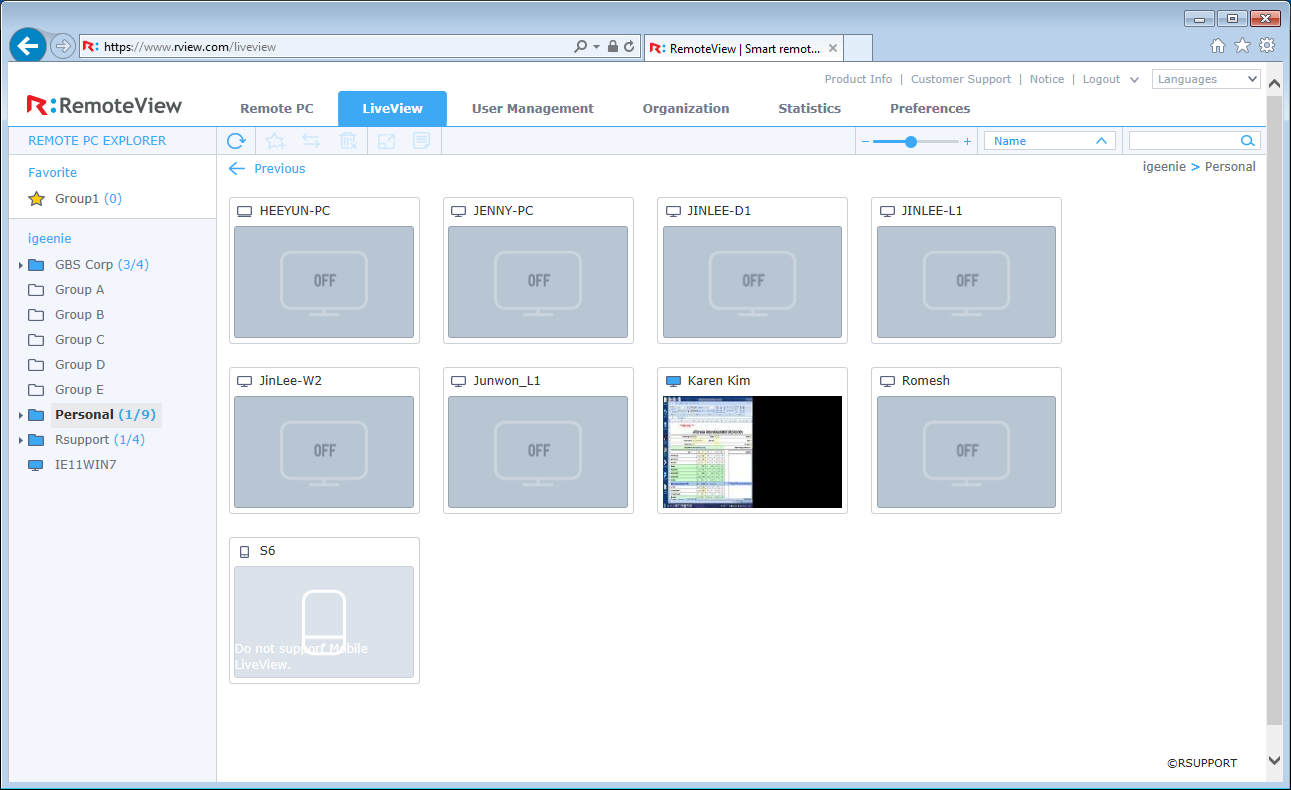
Task: Click the JENNY-PC OFF thumbnail
Action: click(x=538, y=282)
